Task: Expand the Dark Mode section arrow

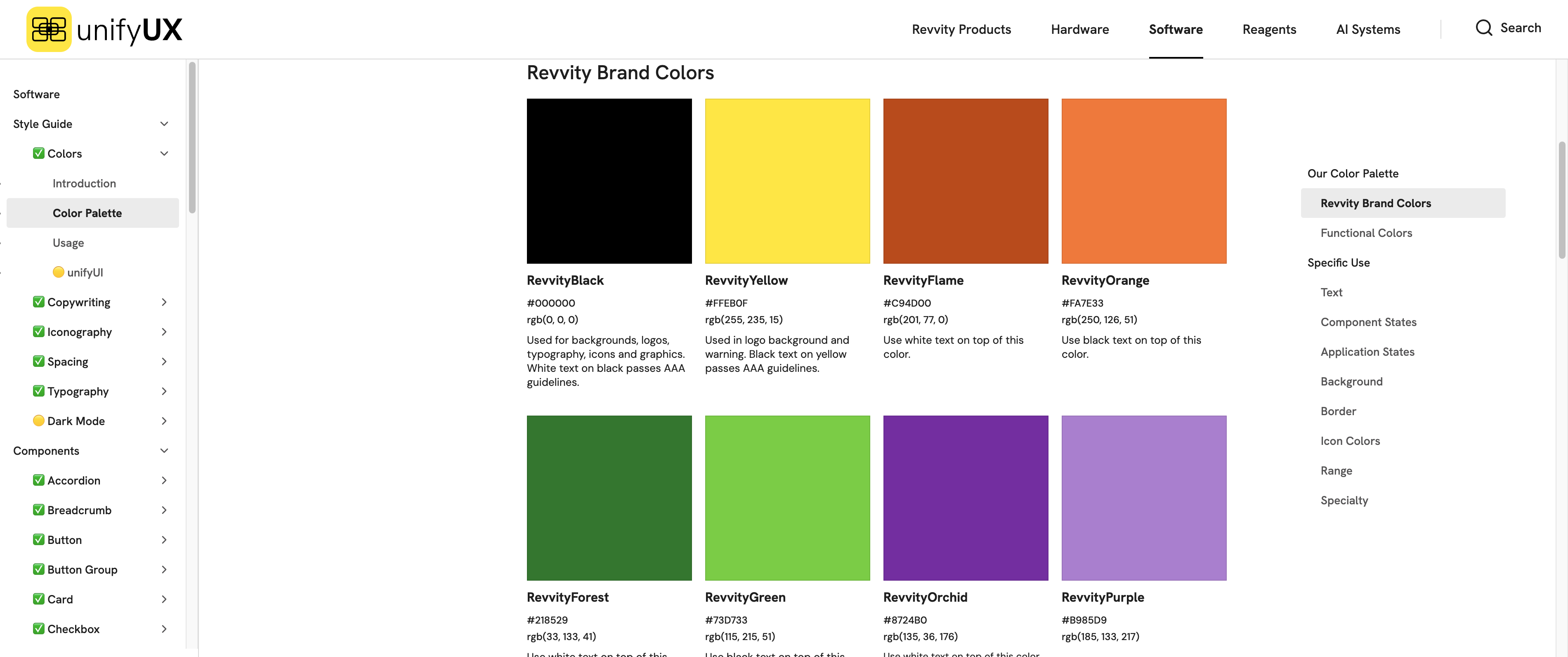Action: [x=164, y=421]
